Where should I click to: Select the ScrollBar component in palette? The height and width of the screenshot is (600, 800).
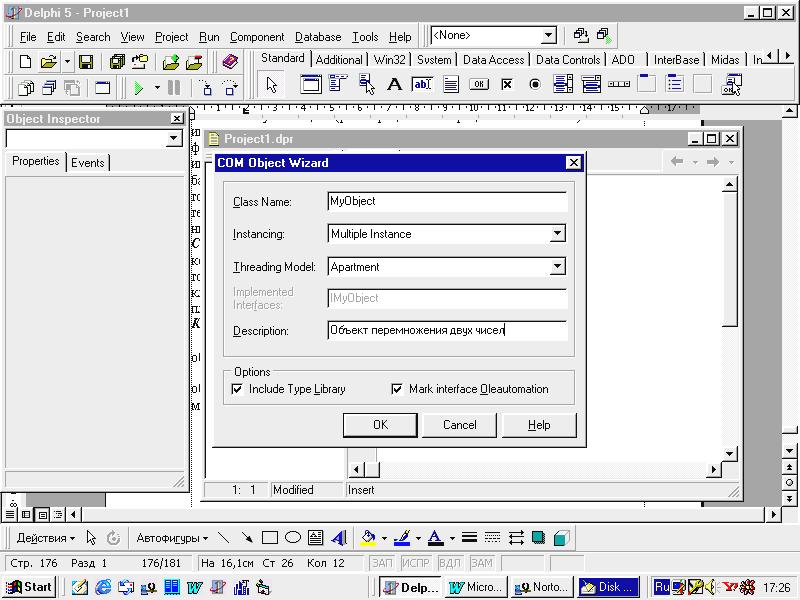(x=619, y=84)
